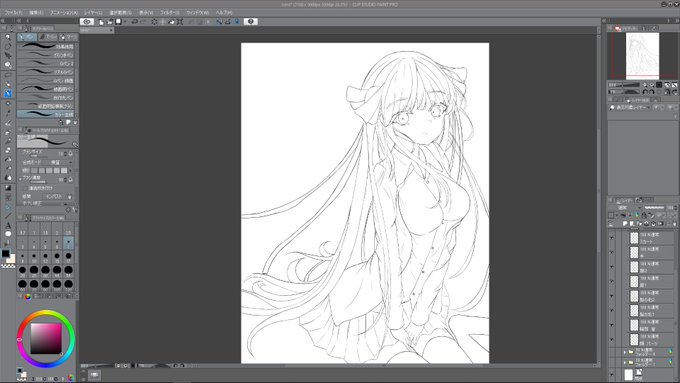Open ファイル menu

point(13,13)
